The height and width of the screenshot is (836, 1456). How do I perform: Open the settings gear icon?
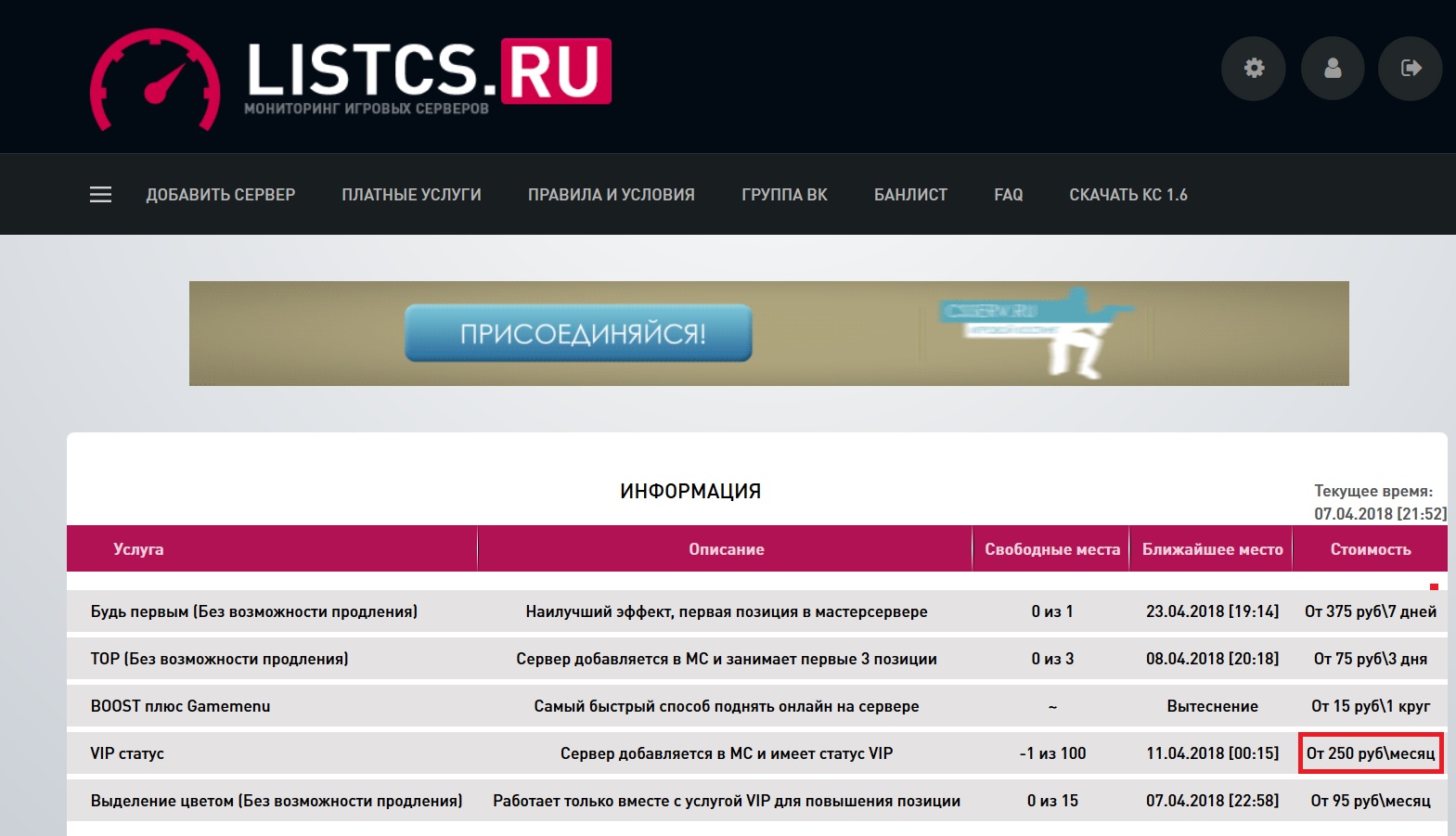coord(1253,68)
